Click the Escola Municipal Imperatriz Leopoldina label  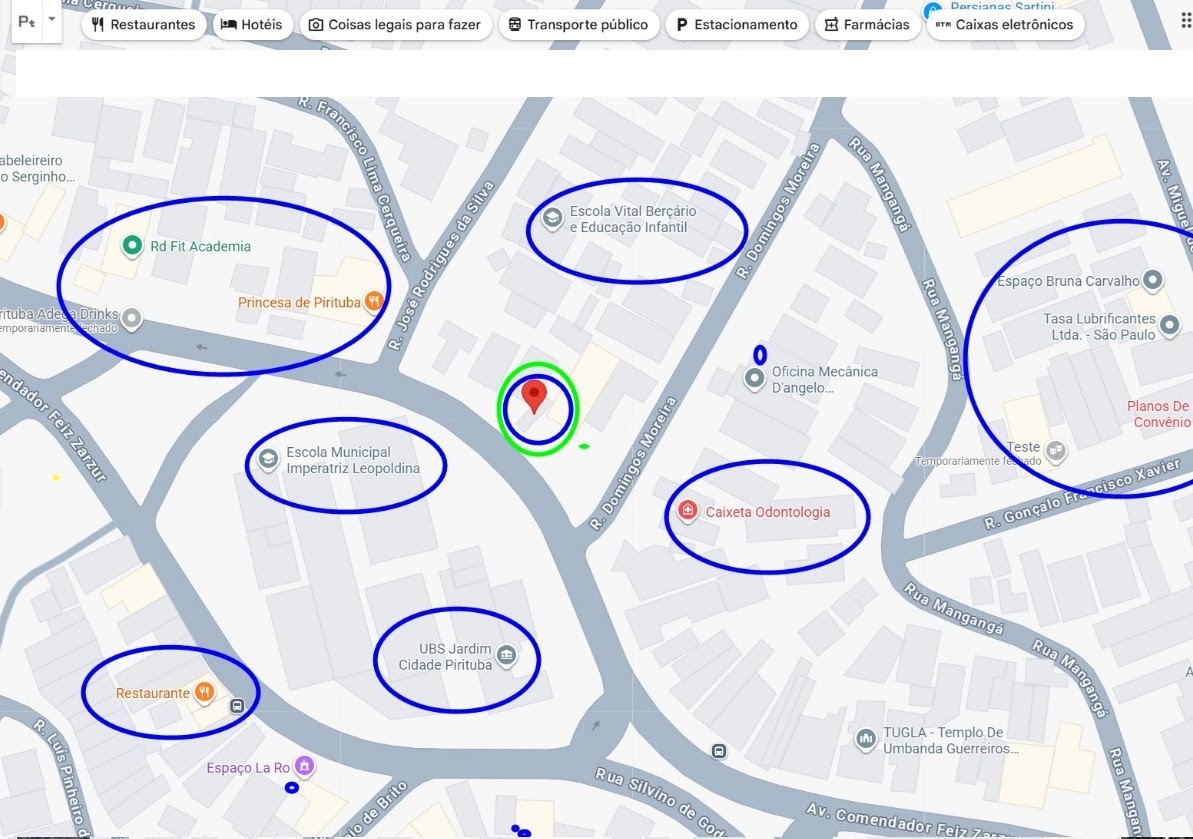(353, 460)
